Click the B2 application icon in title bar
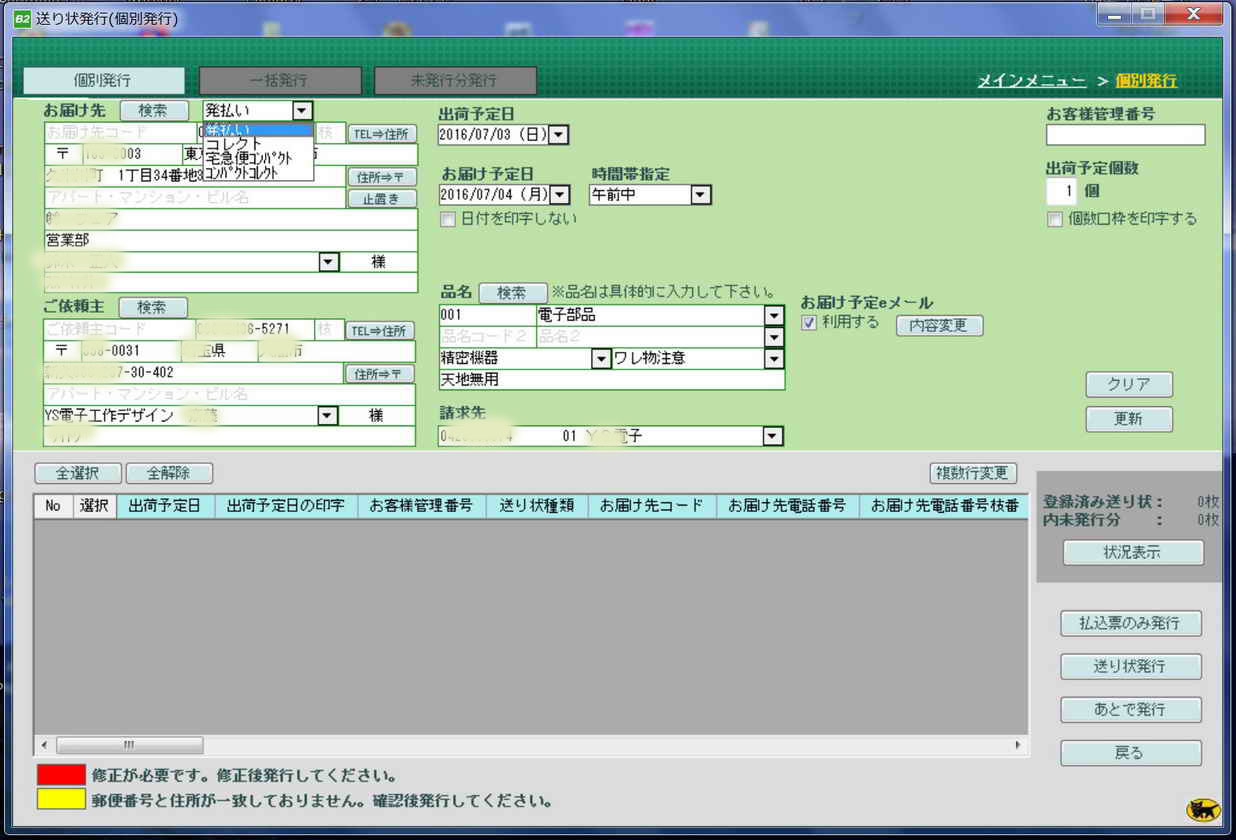The image size is (1236, 840). tap(22, 18)
